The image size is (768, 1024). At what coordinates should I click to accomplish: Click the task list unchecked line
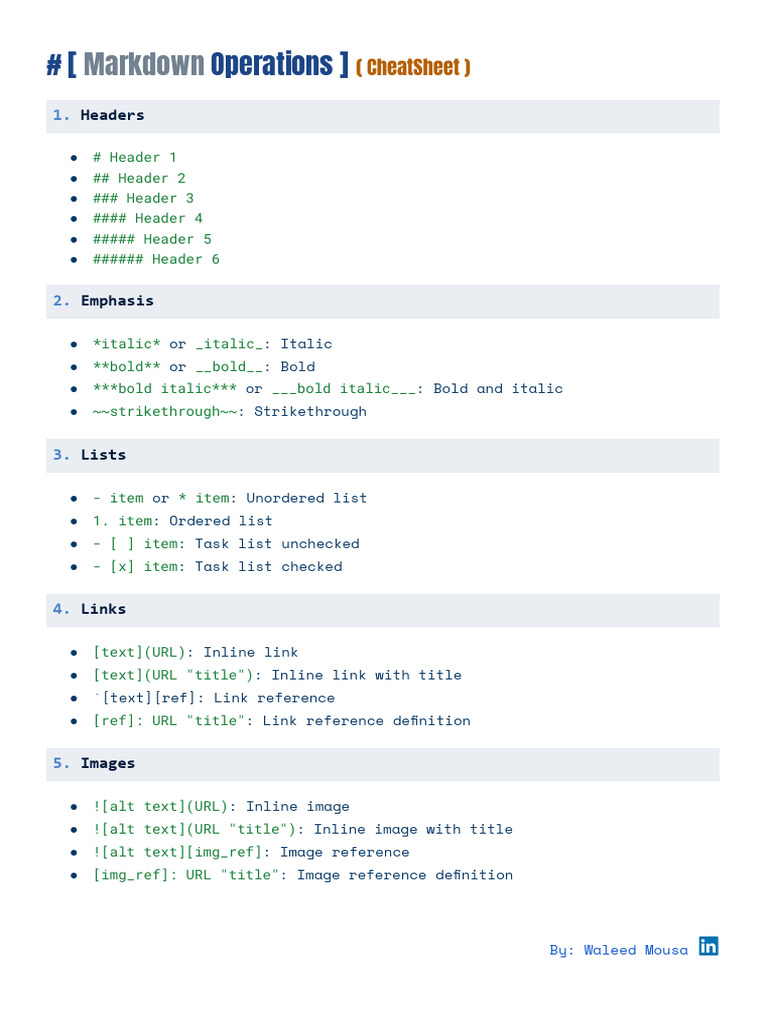click(x=226, y=543)
